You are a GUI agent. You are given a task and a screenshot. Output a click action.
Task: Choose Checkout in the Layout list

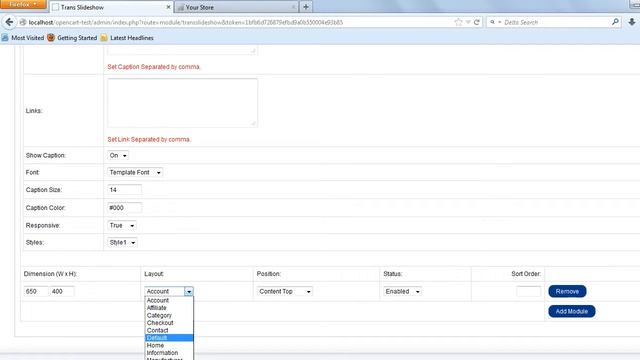(169, 323)
